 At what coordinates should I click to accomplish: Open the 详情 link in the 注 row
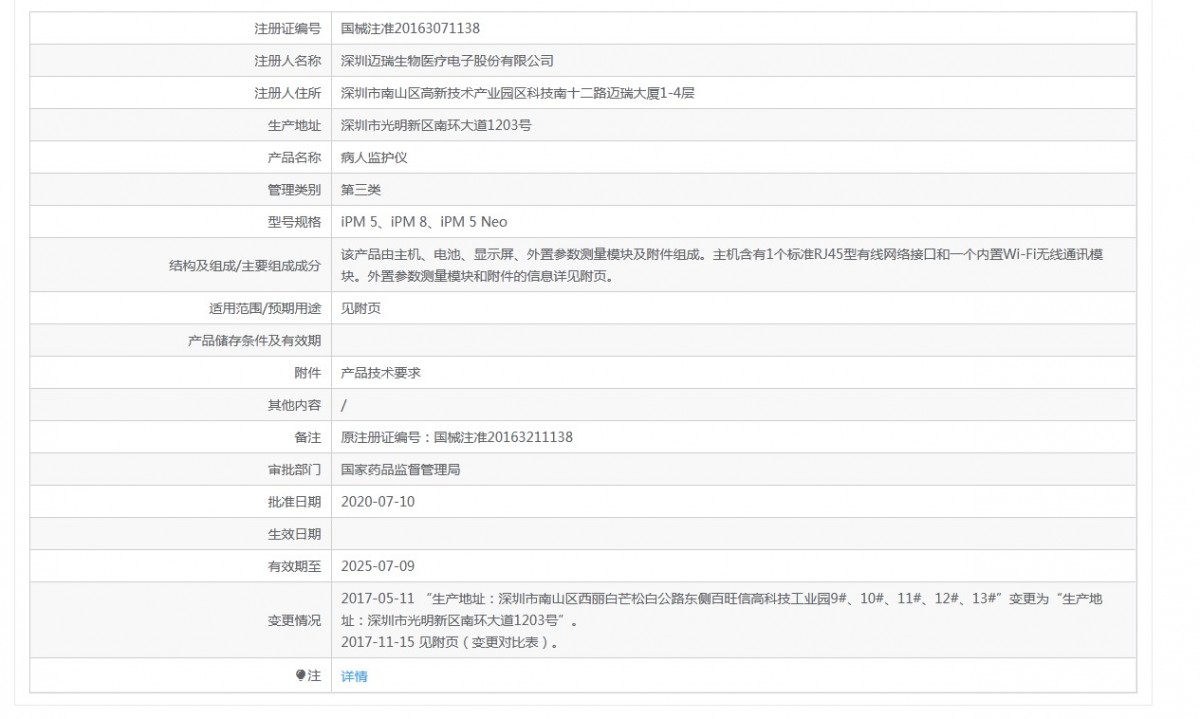pos(354,676)
